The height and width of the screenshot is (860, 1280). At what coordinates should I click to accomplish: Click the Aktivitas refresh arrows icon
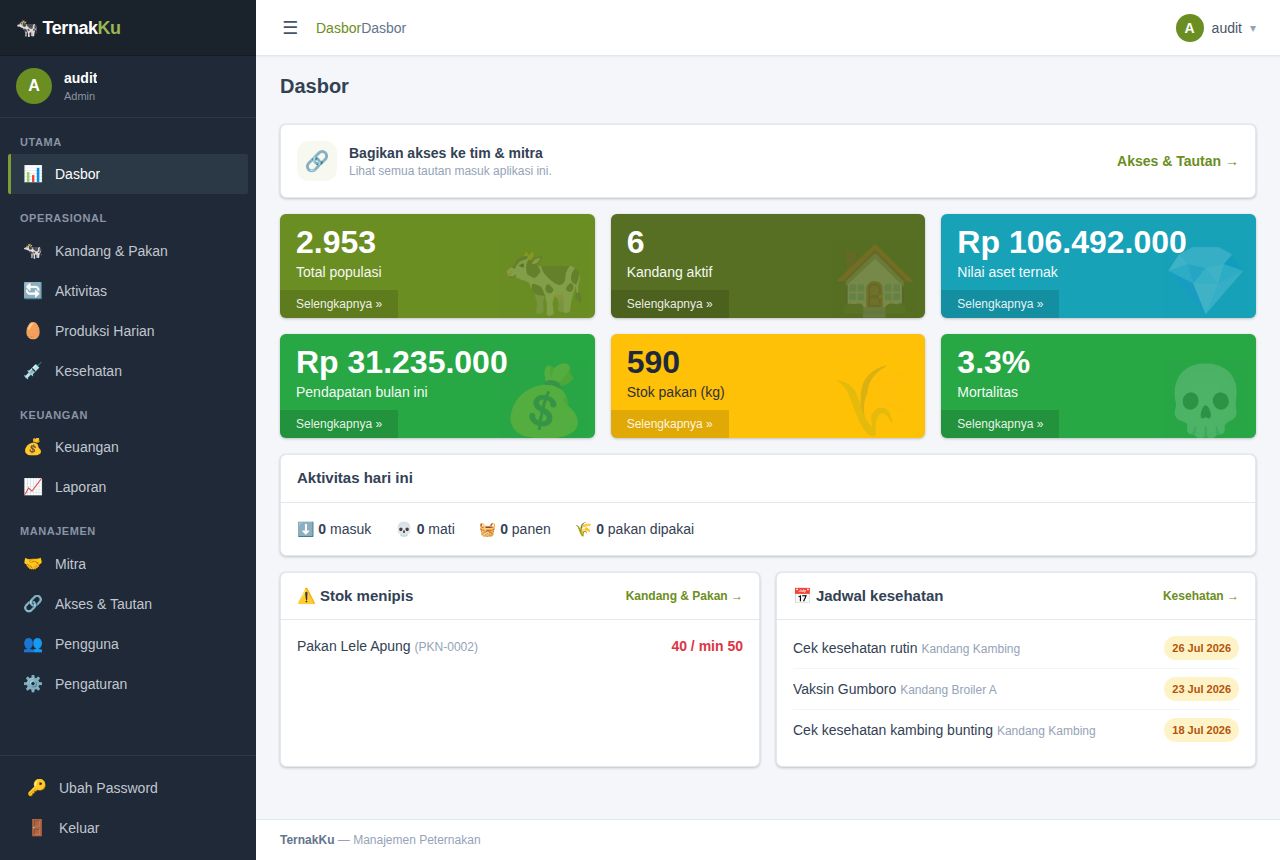[x=33, y=291]
